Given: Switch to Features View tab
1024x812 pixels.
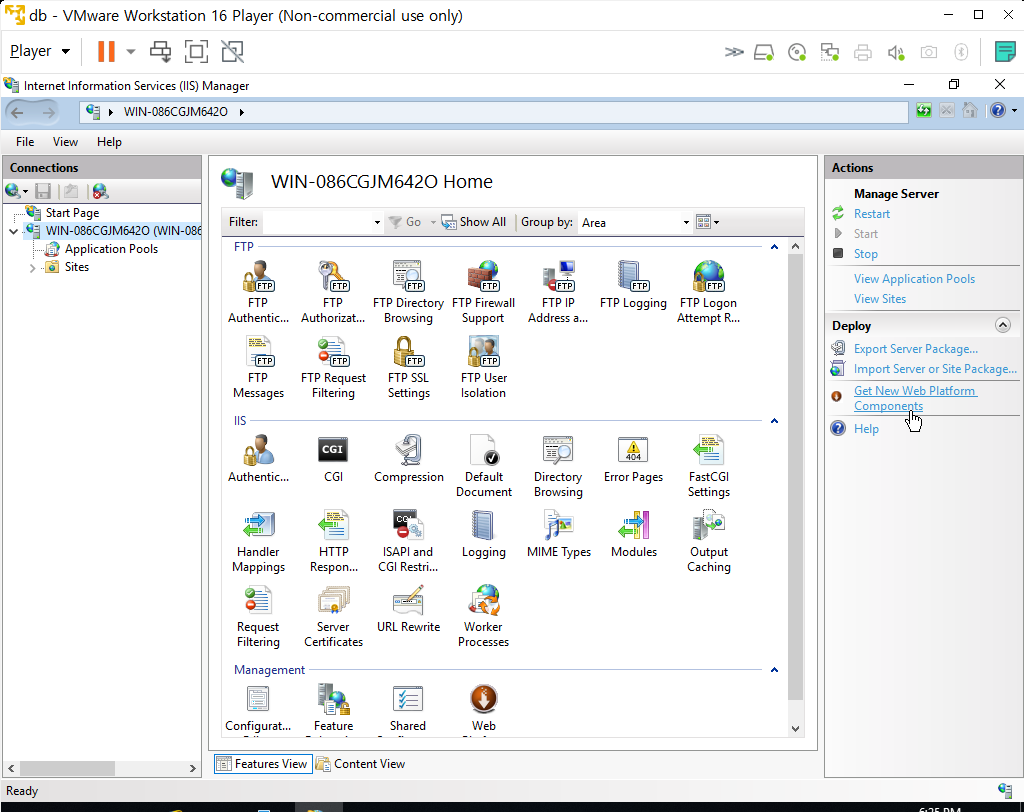Looking at the screenshot, I should 263,764.
